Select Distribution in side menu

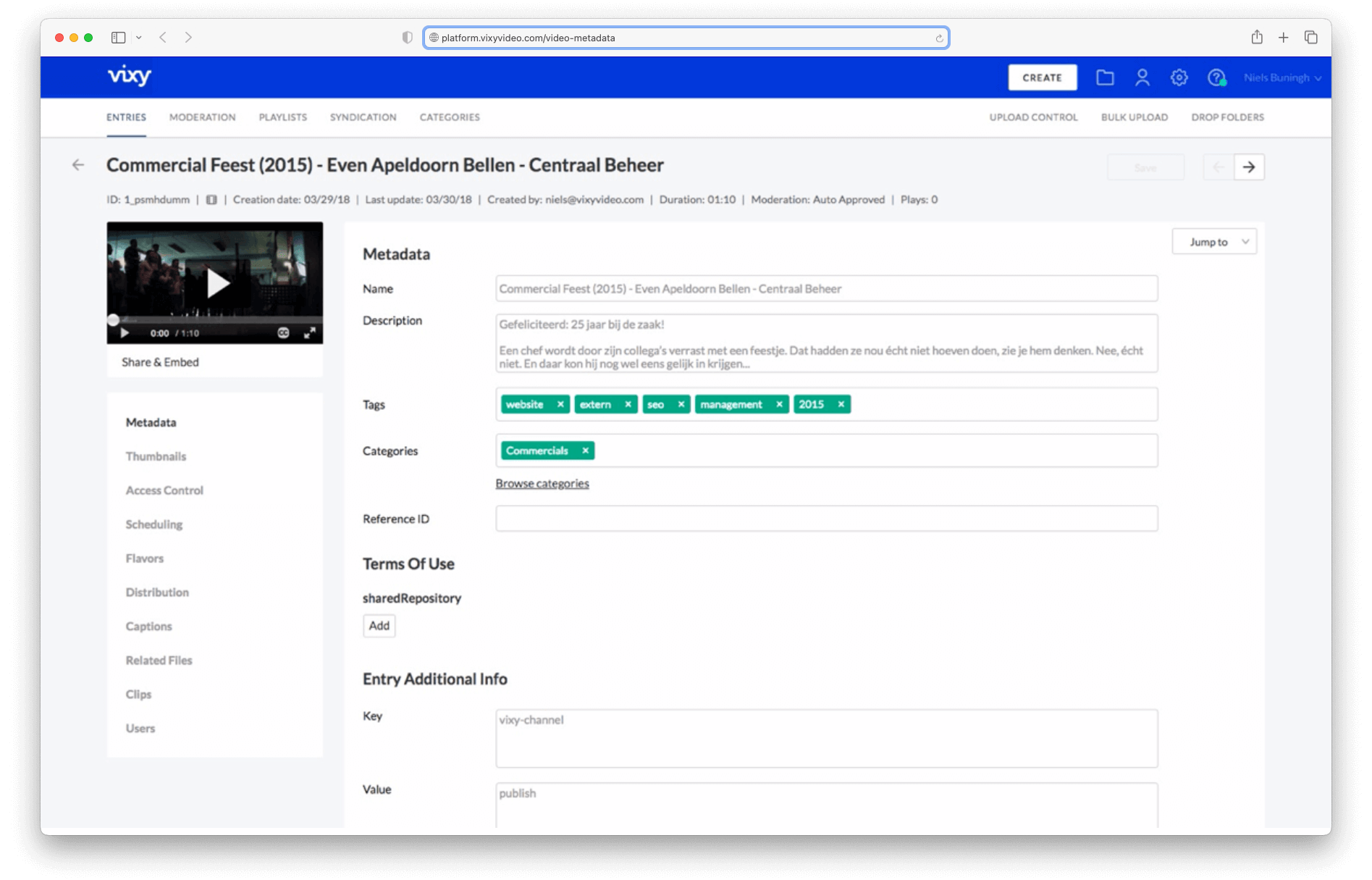click(157, 592)
